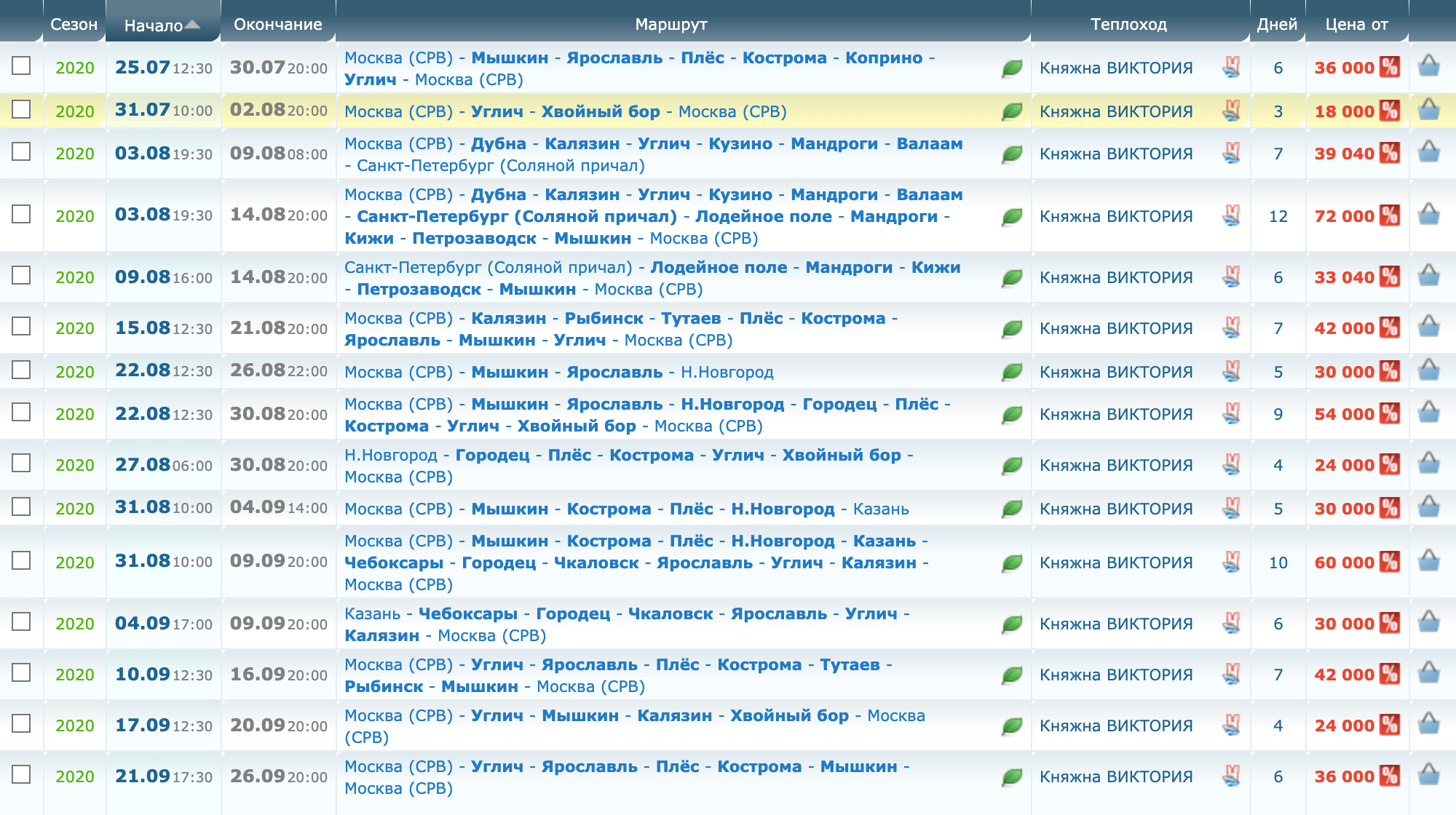The image size is (1456, 815).
Task: Open Княжна ВИКТОРИЯ link in 21.09 row
Action: (x=1116, y=776)
